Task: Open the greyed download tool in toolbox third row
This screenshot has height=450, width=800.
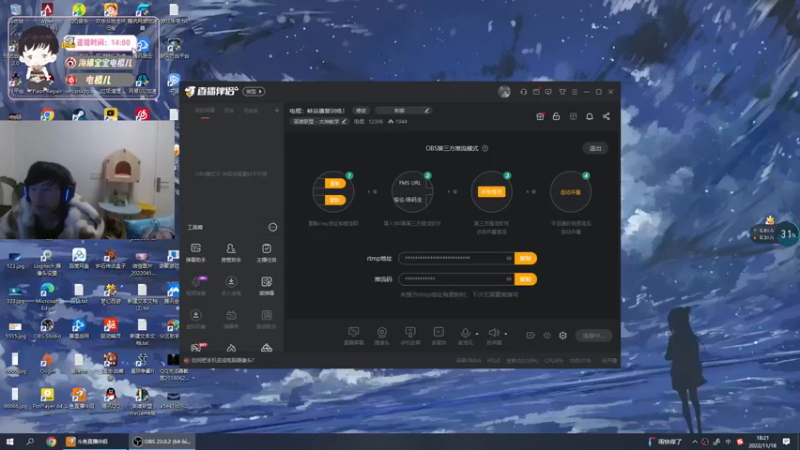Action: coord(196,319)
